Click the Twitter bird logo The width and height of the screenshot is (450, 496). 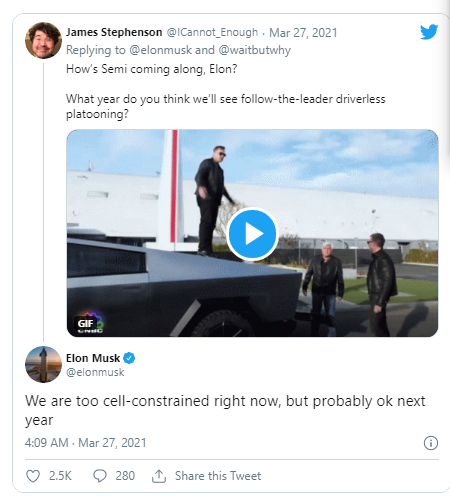tap(429, 32)
